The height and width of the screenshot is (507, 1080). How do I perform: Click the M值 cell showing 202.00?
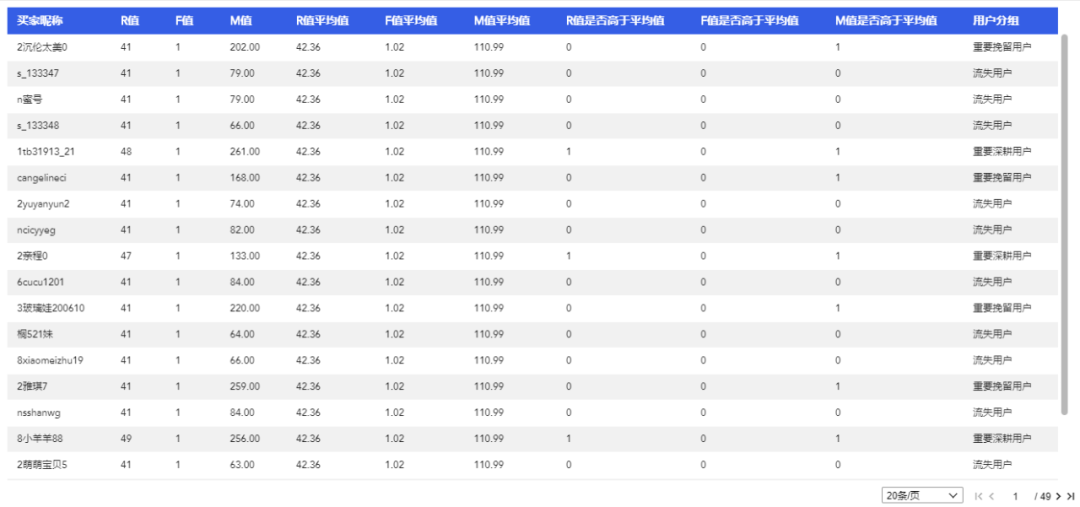tap(244, 47)
